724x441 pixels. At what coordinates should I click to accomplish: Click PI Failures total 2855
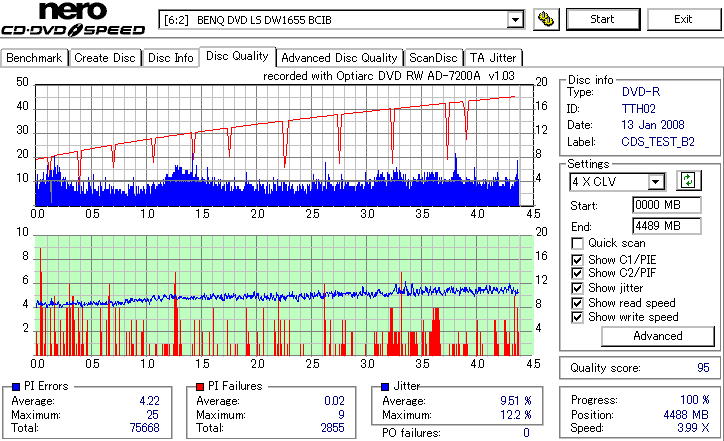(x=332, y=428)
